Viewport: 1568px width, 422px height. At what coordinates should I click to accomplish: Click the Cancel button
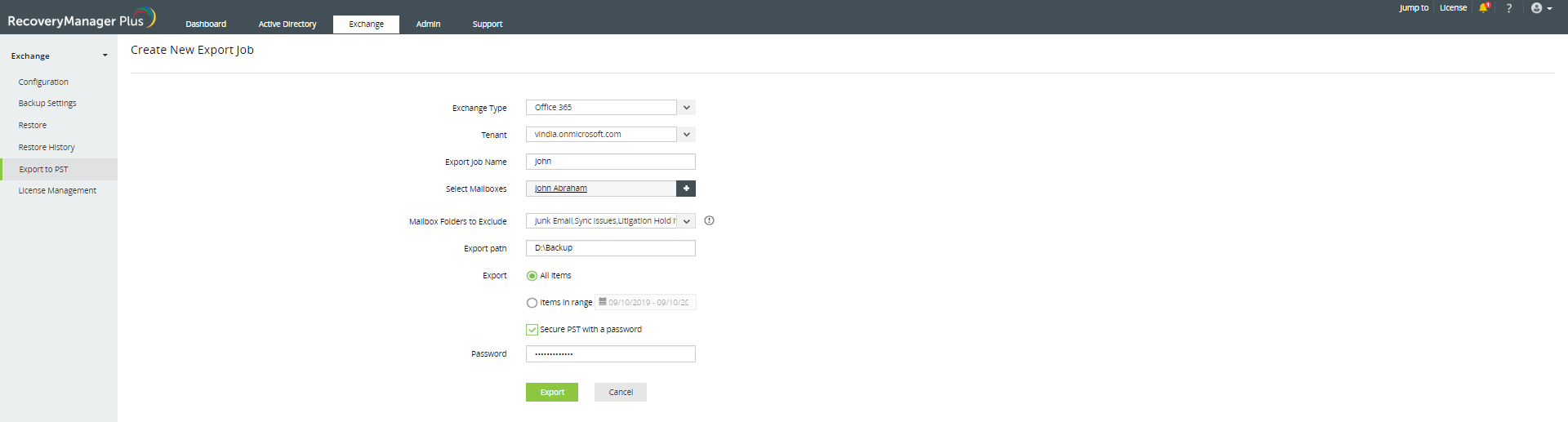[621, 392]
